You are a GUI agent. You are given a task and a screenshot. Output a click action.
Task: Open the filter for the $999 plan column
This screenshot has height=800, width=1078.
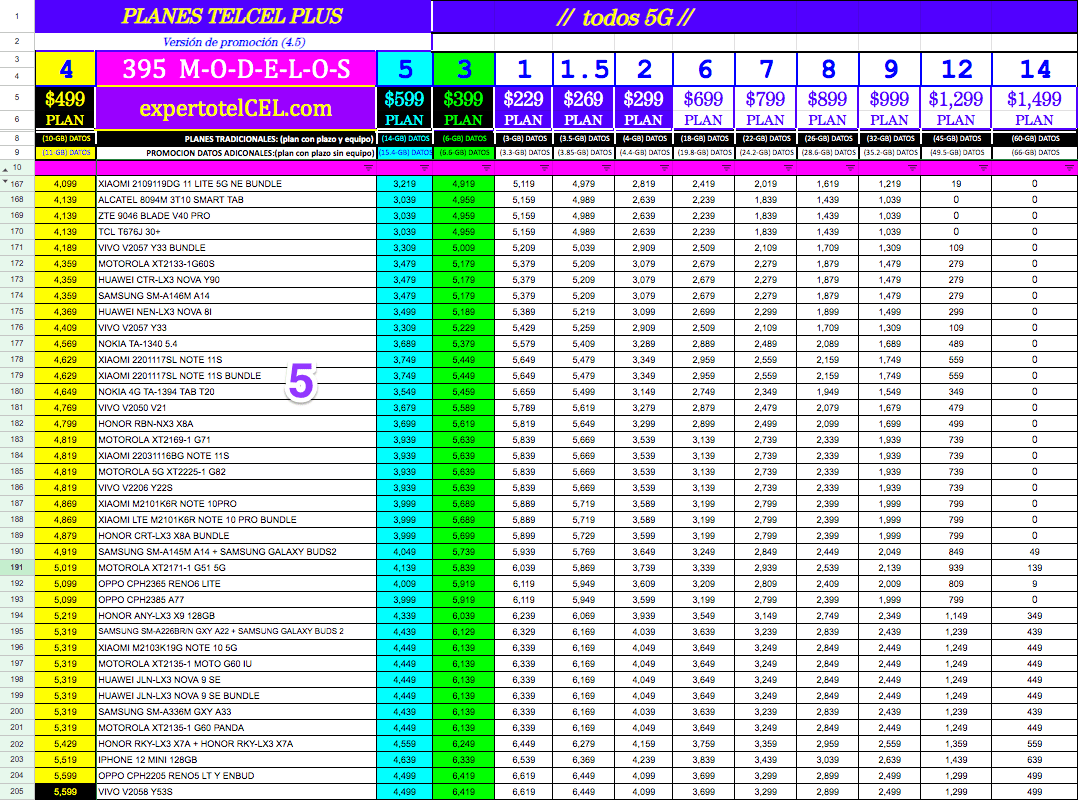pyautogui.click(x=912, y=168)
